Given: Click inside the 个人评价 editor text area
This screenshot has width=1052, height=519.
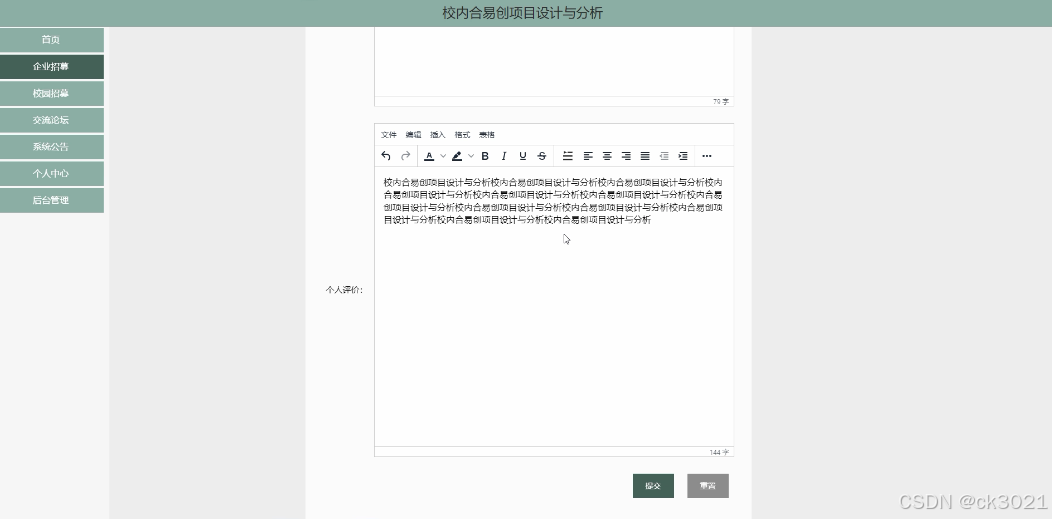Looking at the screenshot, I should pyautogui.click(x=554, y=306).
